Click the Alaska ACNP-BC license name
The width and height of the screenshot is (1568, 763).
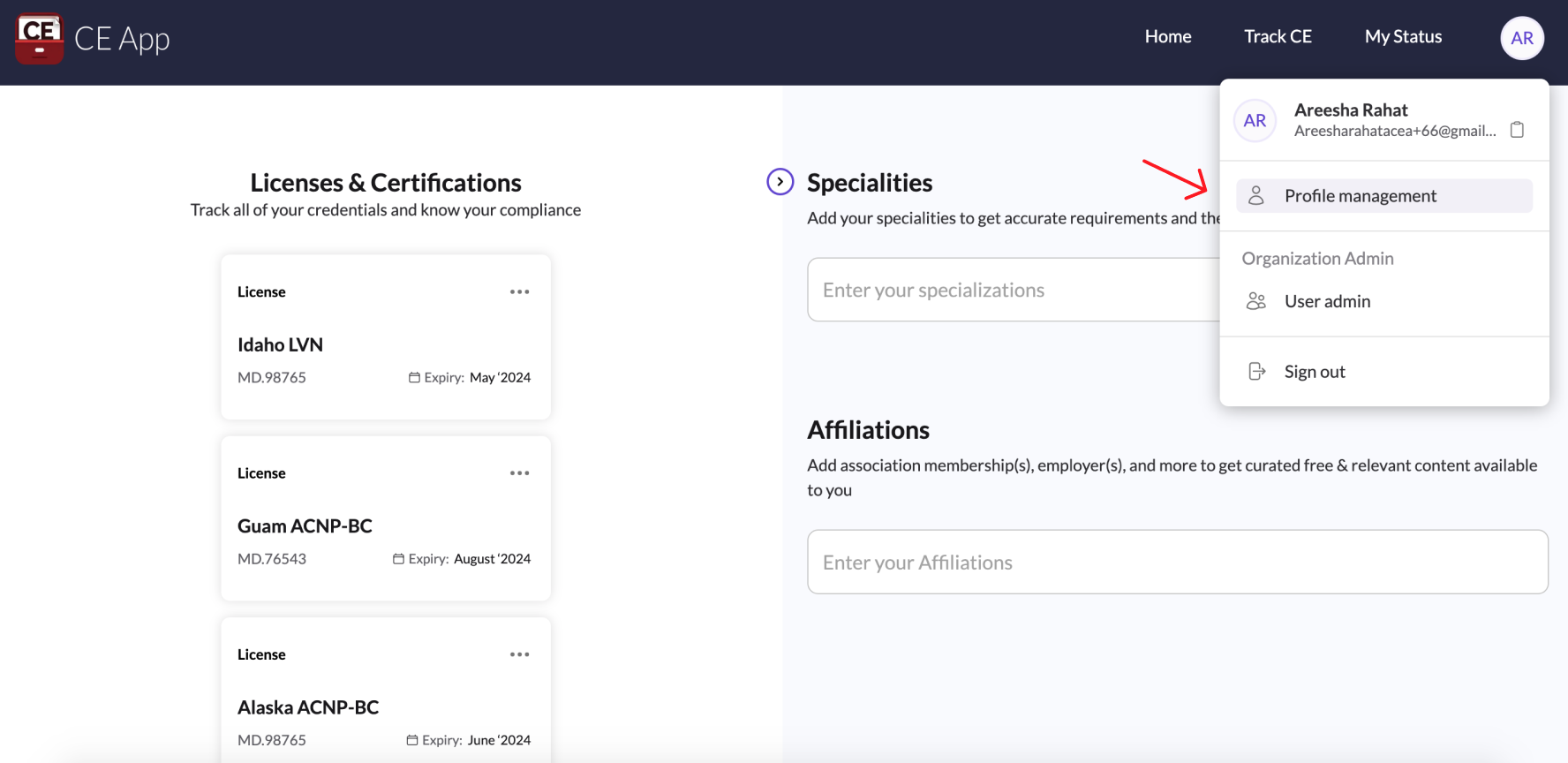308,707
